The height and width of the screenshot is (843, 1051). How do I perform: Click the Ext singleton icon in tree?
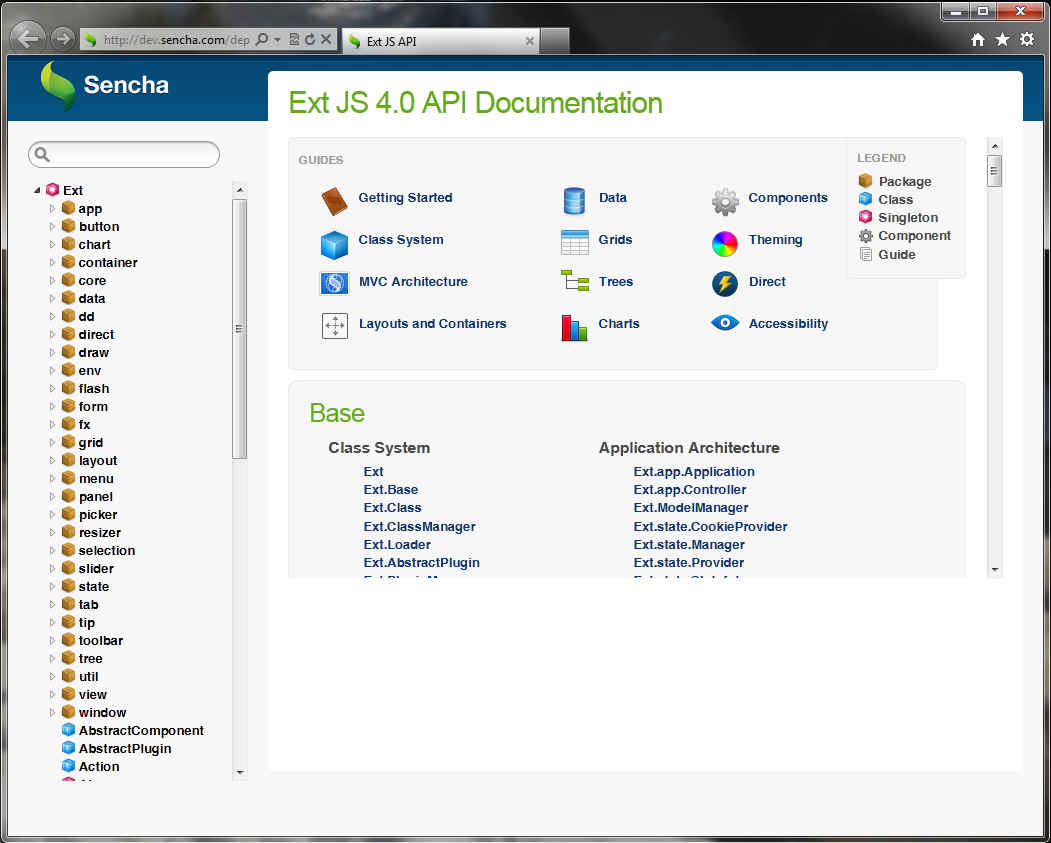(x=52, y=190)
